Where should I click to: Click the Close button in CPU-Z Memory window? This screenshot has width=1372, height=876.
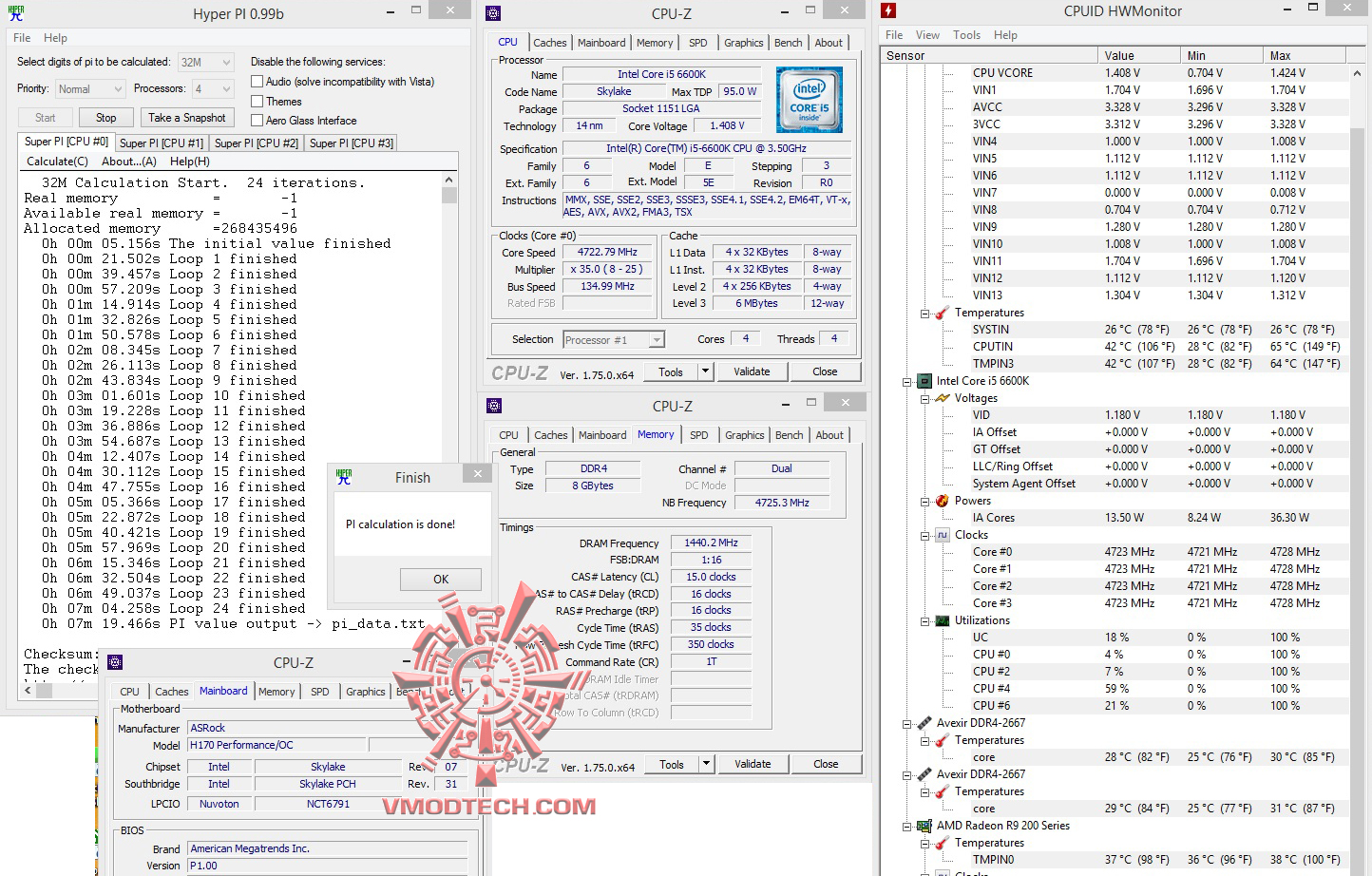(x=826, y=764)
